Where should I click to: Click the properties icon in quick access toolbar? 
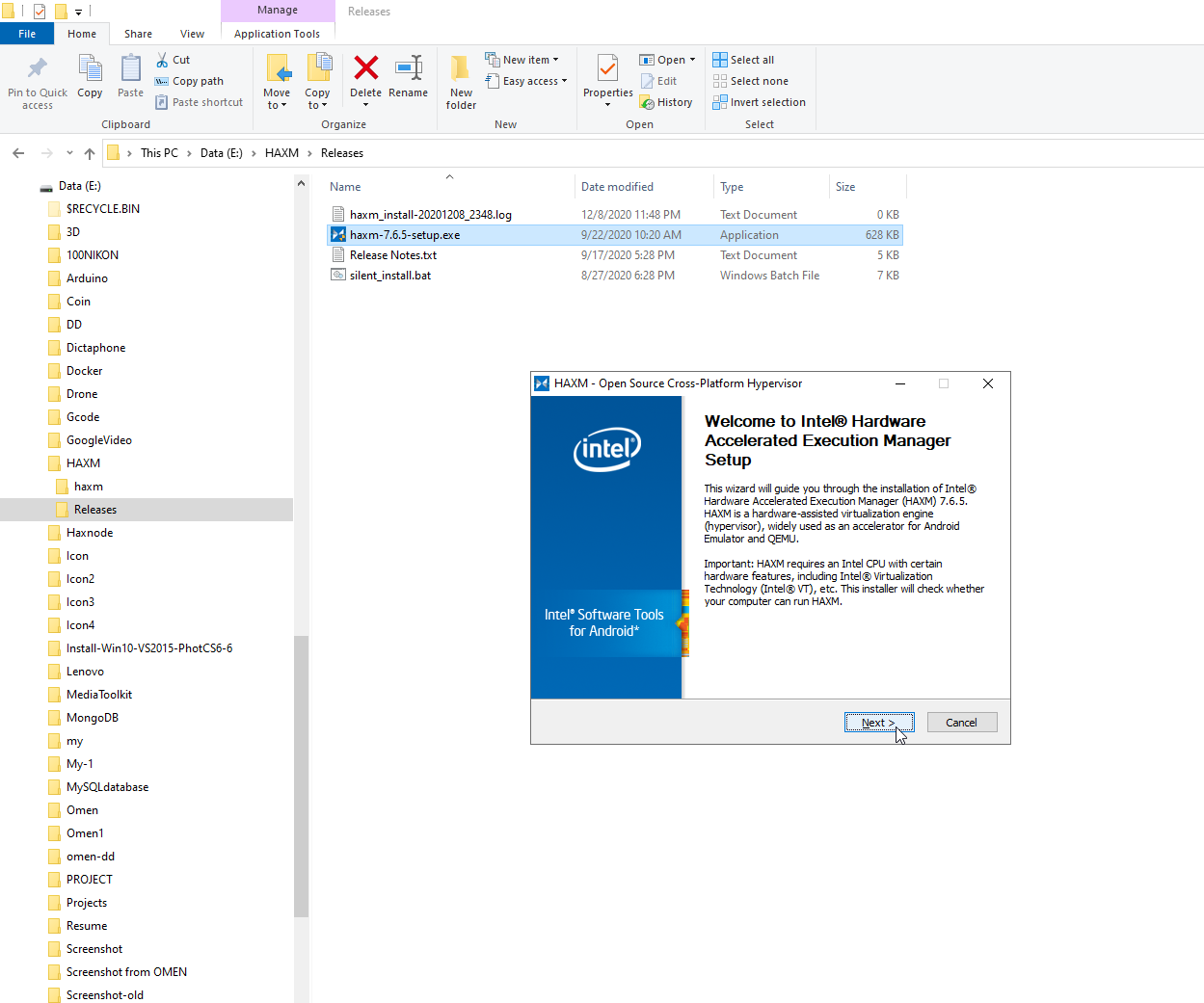pos(40,12)
